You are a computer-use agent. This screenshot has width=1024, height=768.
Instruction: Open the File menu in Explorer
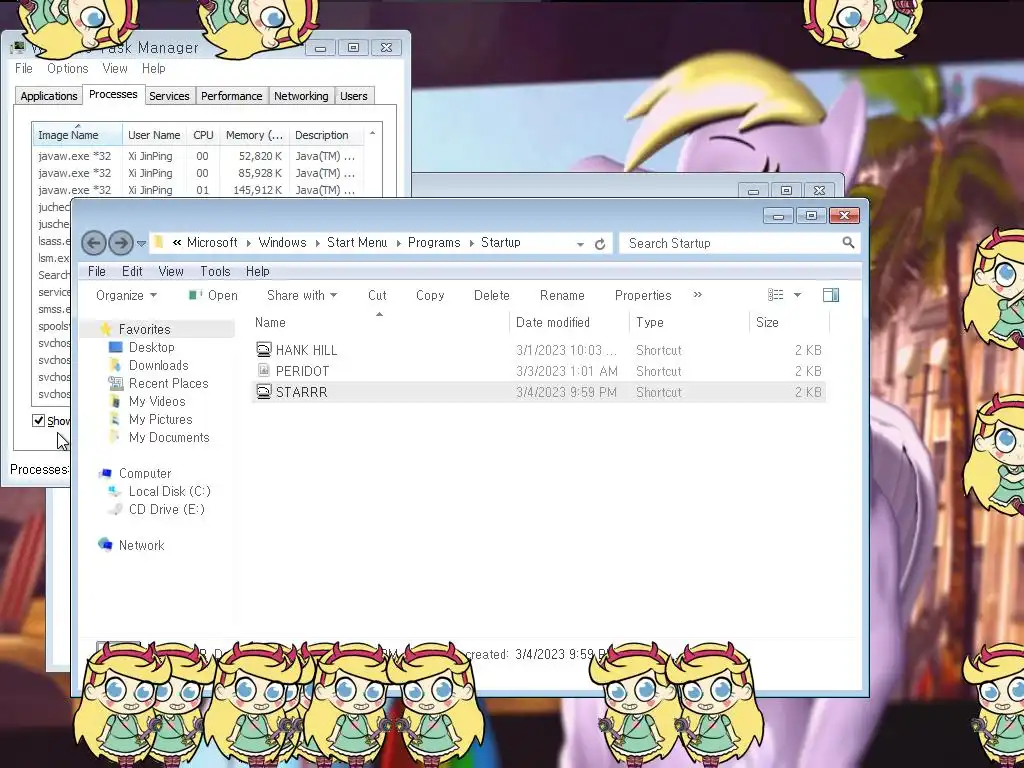pos(97,271)
